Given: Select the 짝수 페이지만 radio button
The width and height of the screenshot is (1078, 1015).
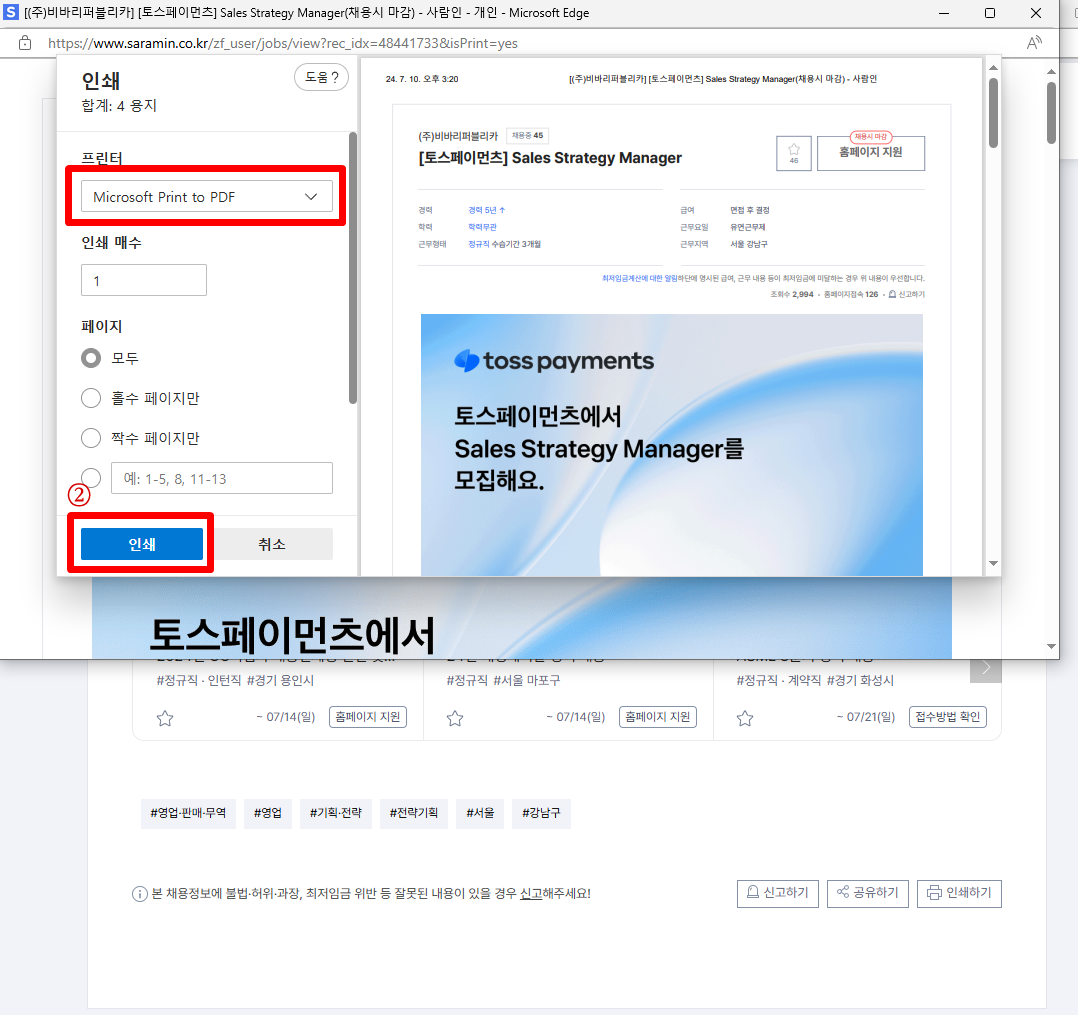Looking at the screenshot, I should 91,438.
